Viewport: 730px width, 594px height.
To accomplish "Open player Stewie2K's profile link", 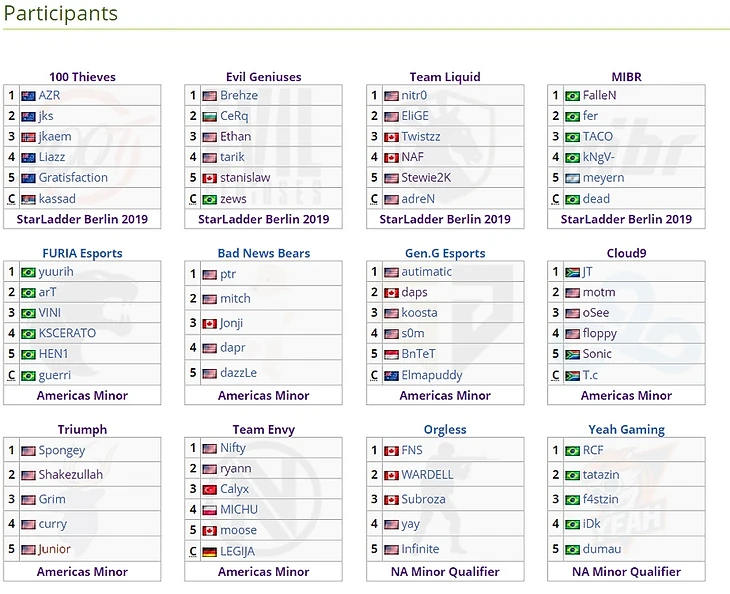I will pos(429,178).
